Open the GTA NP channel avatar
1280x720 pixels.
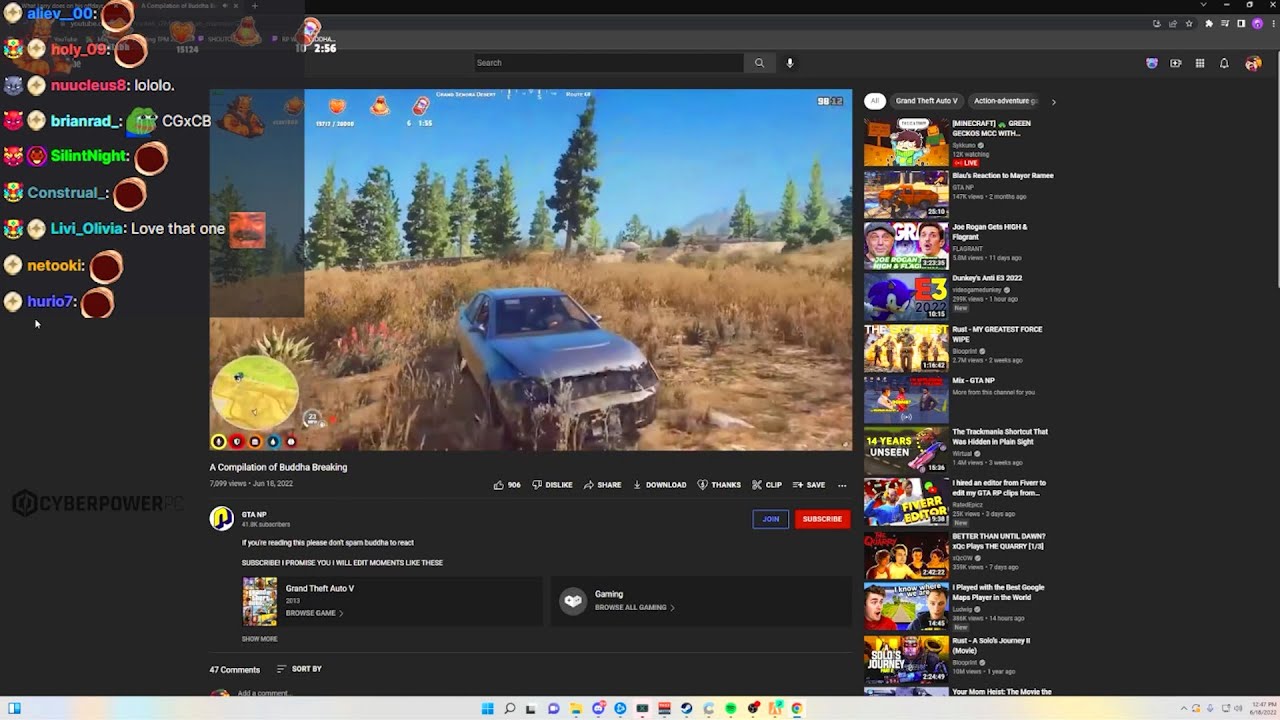[x=221, y=518]
